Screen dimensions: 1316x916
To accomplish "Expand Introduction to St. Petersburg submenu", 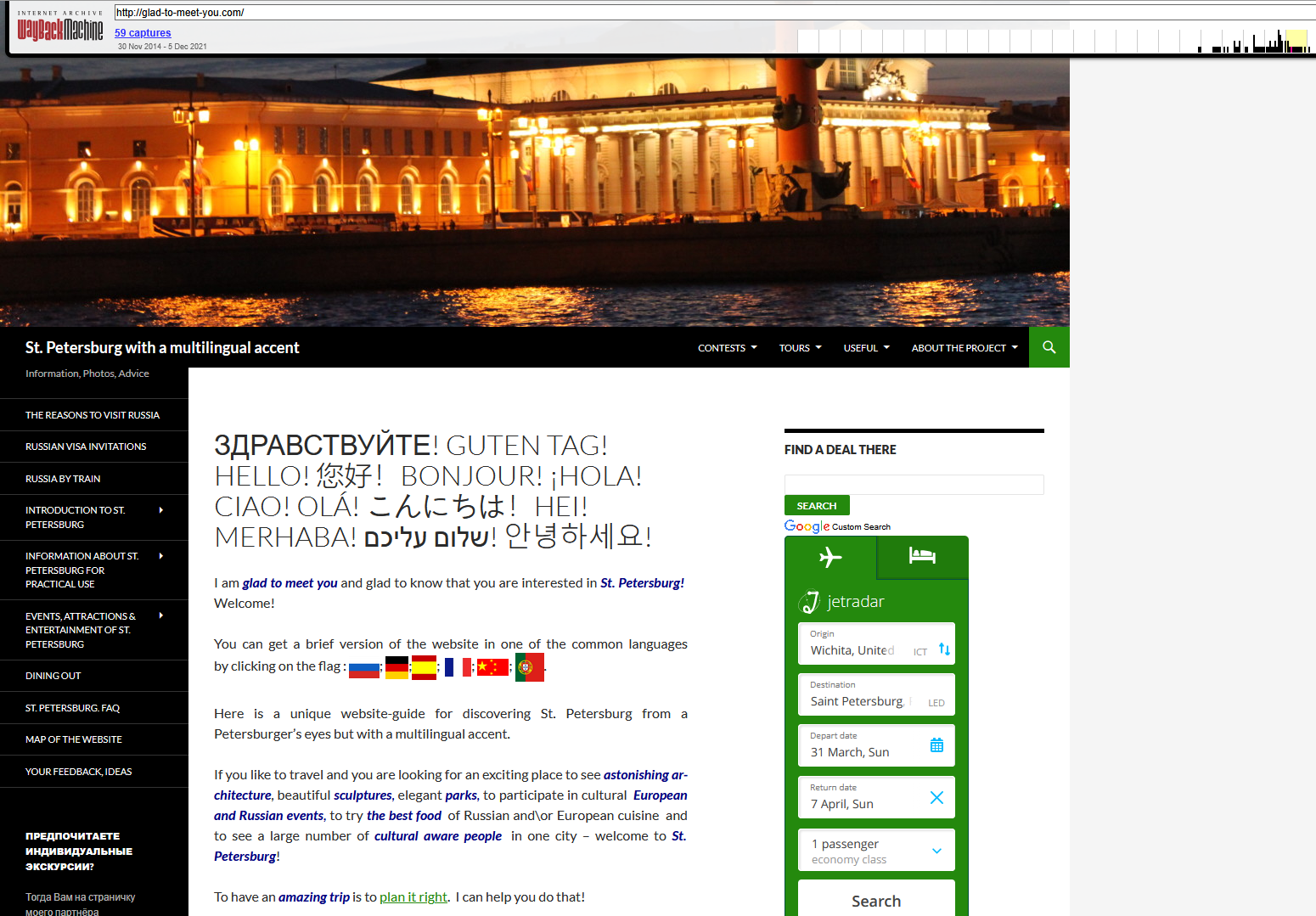I will point(160,510).
